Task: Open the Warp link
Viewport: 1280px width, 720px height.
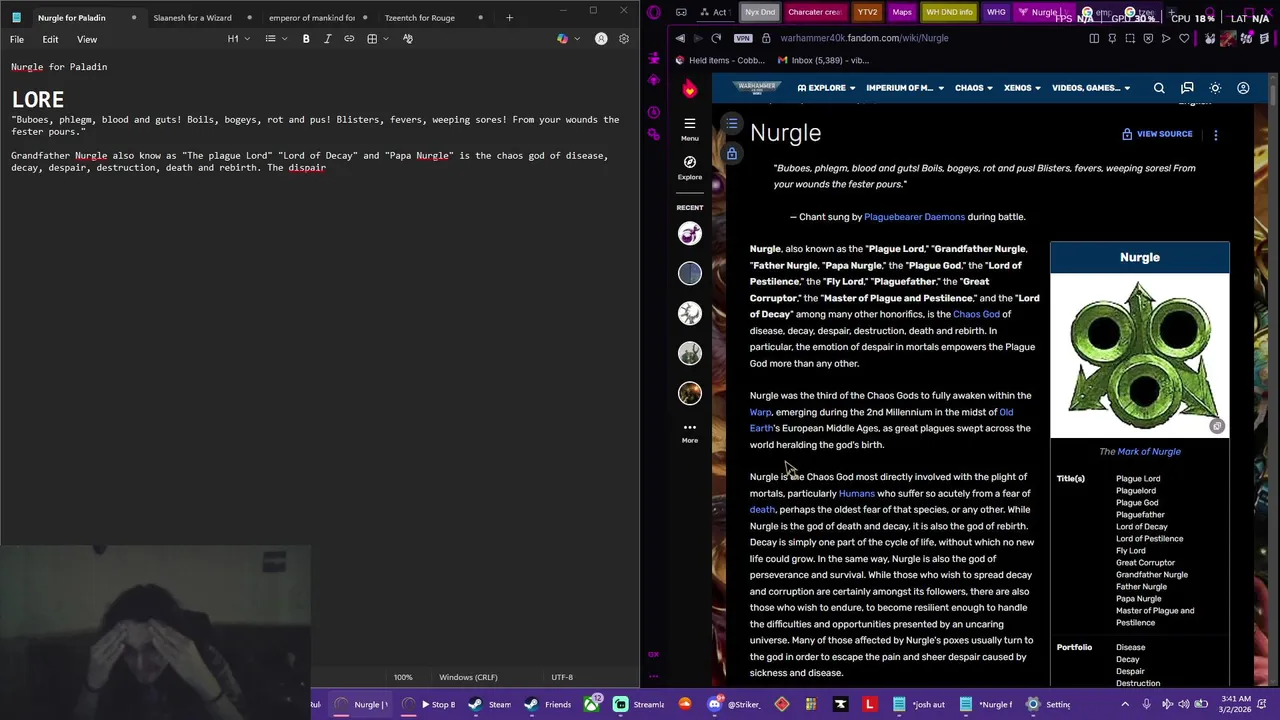Action: pos(760,412)
